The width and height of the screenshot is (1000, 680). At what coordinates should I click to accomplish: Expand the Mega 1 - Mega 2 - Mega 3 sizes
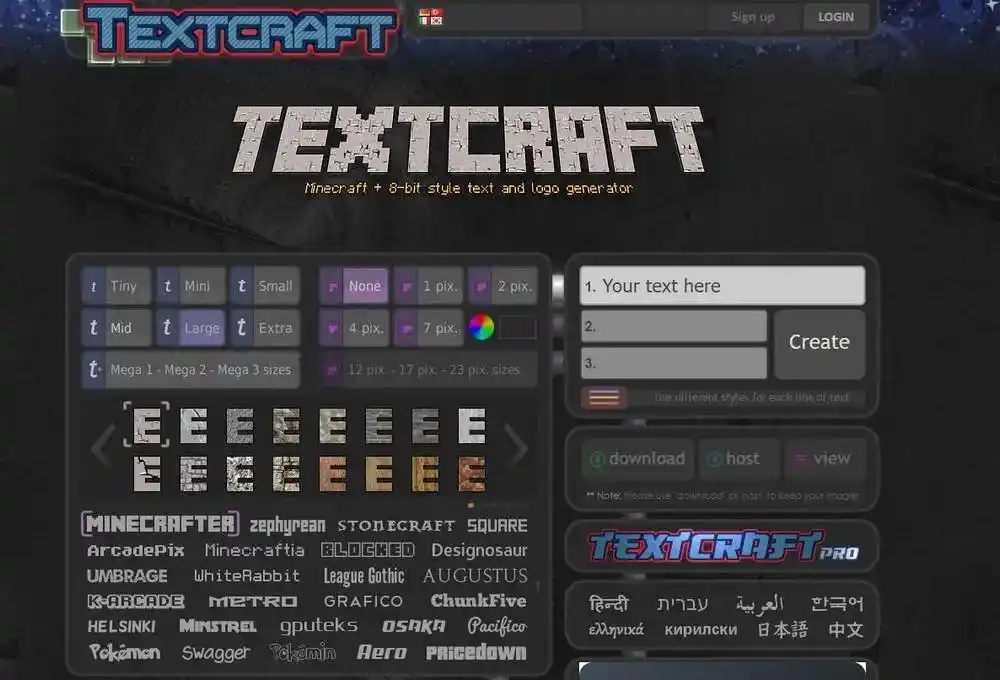coord(191,370)
